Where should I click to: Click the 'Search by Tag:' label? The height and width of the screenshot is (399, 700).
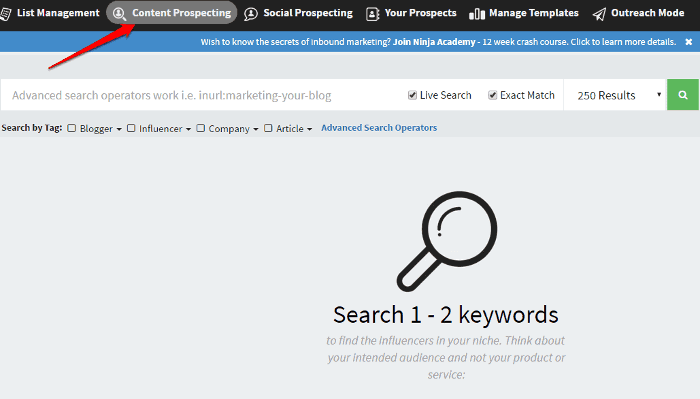pyautogui.click(x=32, y=128)
